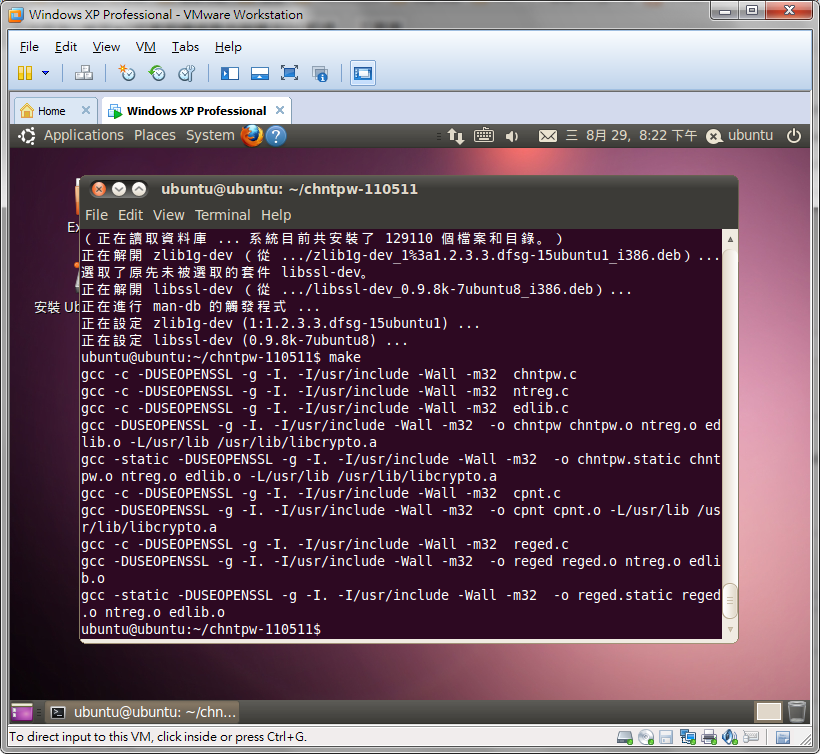Screen dimensions: 820x754
Task: Launch Firefox from the top panel
Action: (x=252, y=135)
